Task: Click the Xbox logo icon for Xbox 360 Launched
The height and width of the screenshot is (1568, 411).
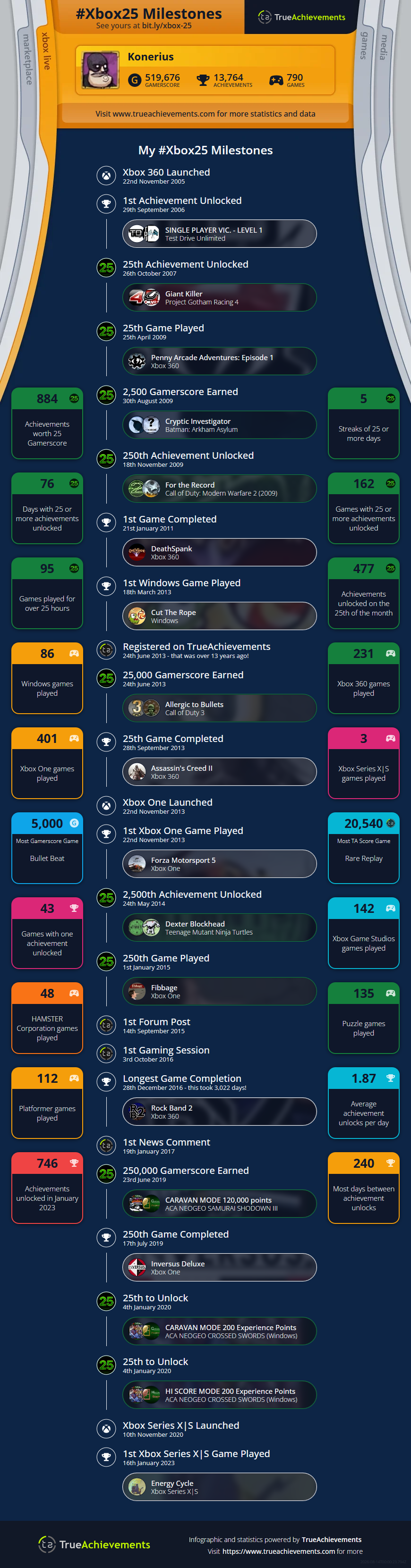Action: tap(107, 176)
